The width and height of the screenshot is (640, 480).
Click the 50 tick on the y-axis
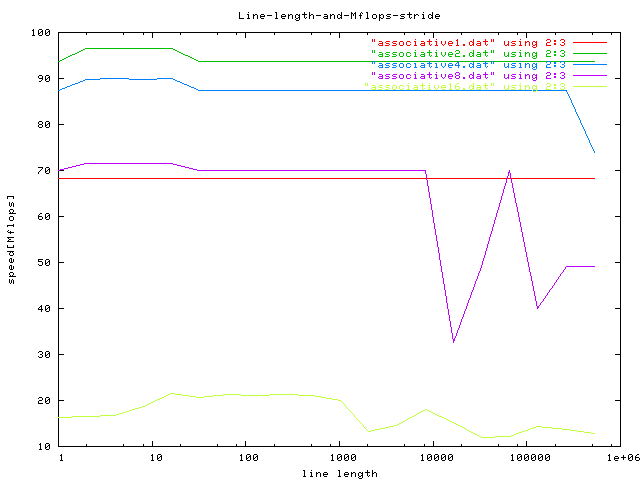point(43,262)
